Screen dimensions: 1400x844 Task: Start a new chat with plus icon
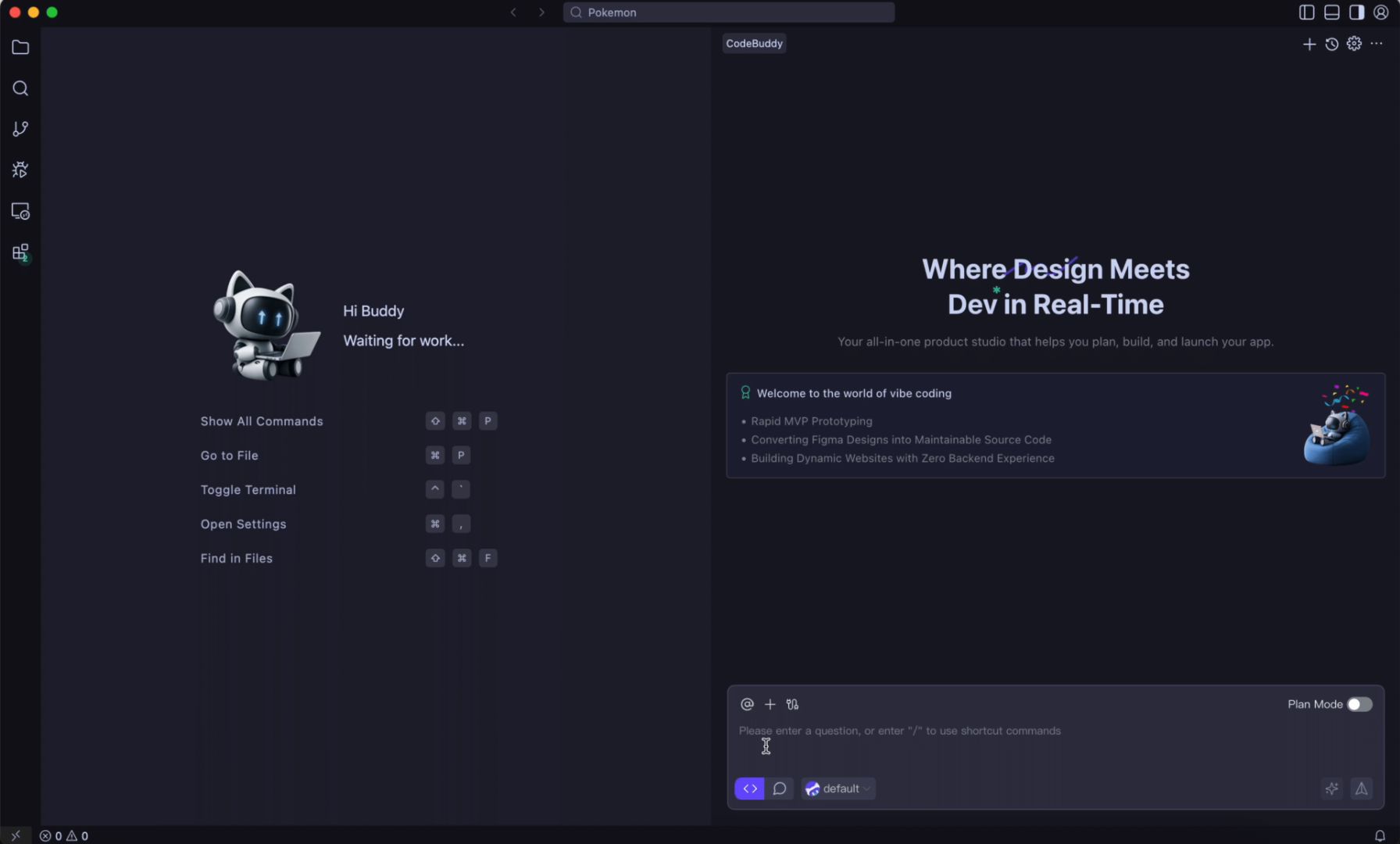(1309, 45)
